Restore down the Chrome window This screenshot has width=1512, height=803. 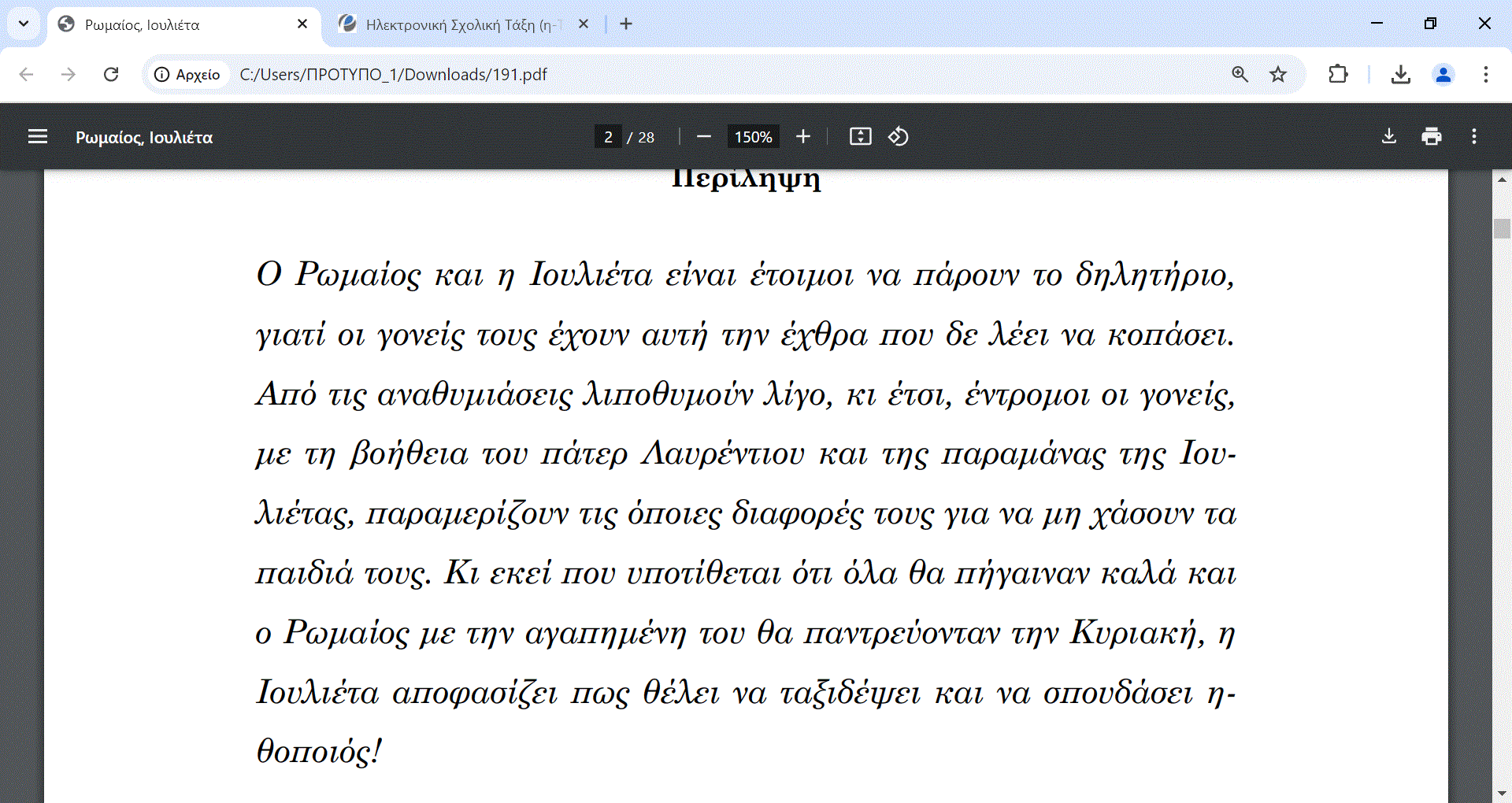(x=1430, y=24)
